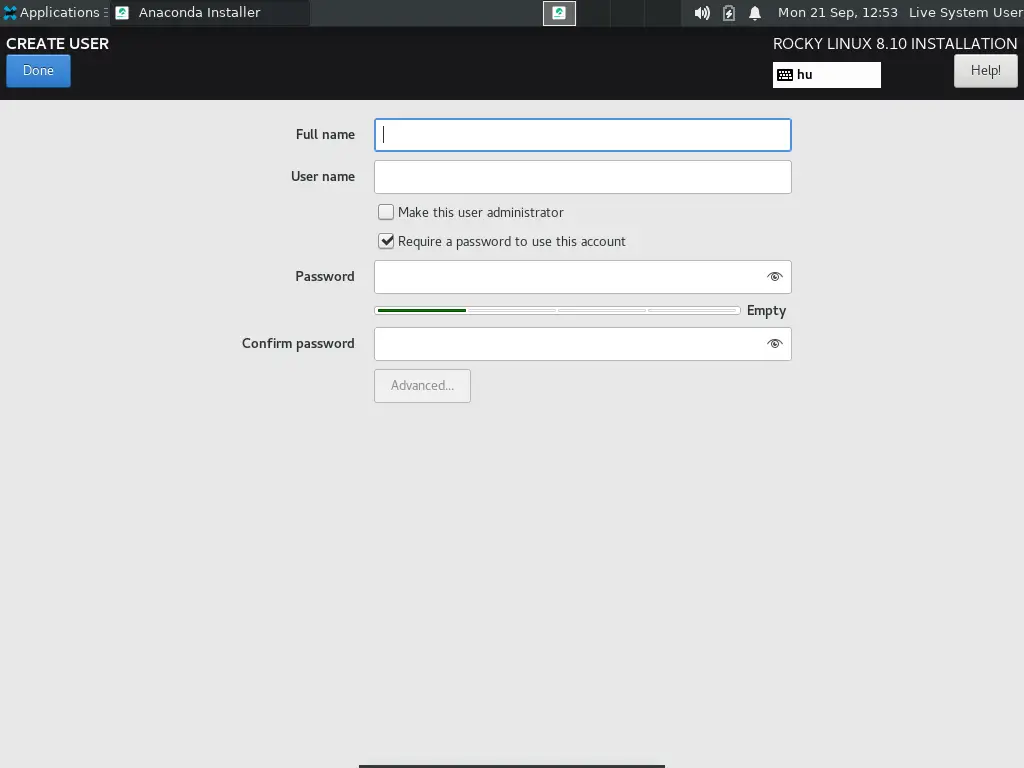Switch the hu keyboard layout
1024x768 pixels.
click(x=827, y=75)
